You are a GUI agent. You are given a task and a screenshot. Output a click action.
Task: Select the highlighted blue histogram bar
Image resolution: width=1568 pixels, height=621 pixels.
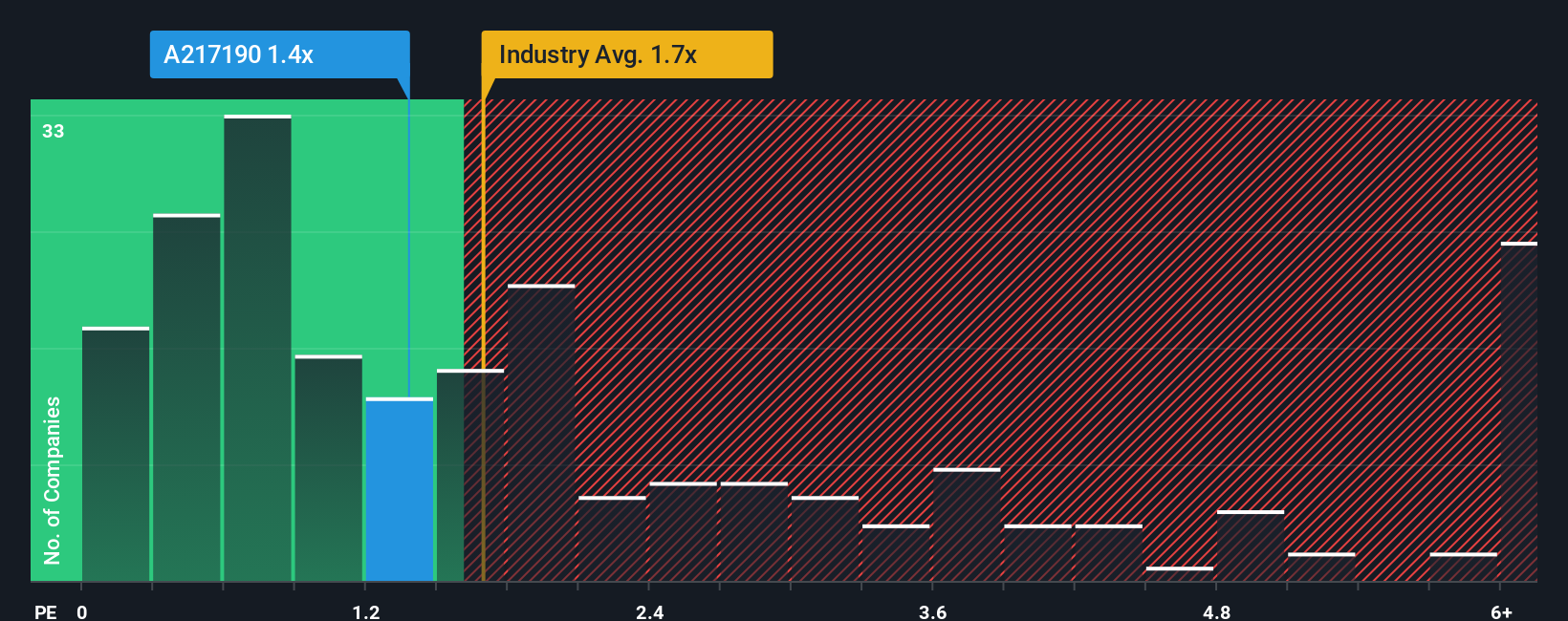tap(400, 490)
